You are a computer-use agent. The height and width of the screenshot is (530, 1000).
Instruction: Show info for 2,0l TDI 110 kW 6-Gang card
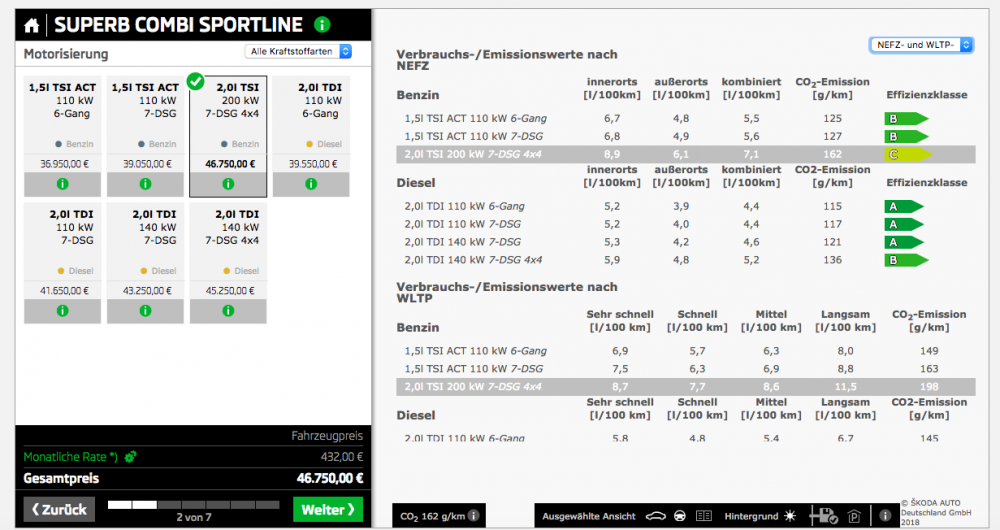(311, 184)
